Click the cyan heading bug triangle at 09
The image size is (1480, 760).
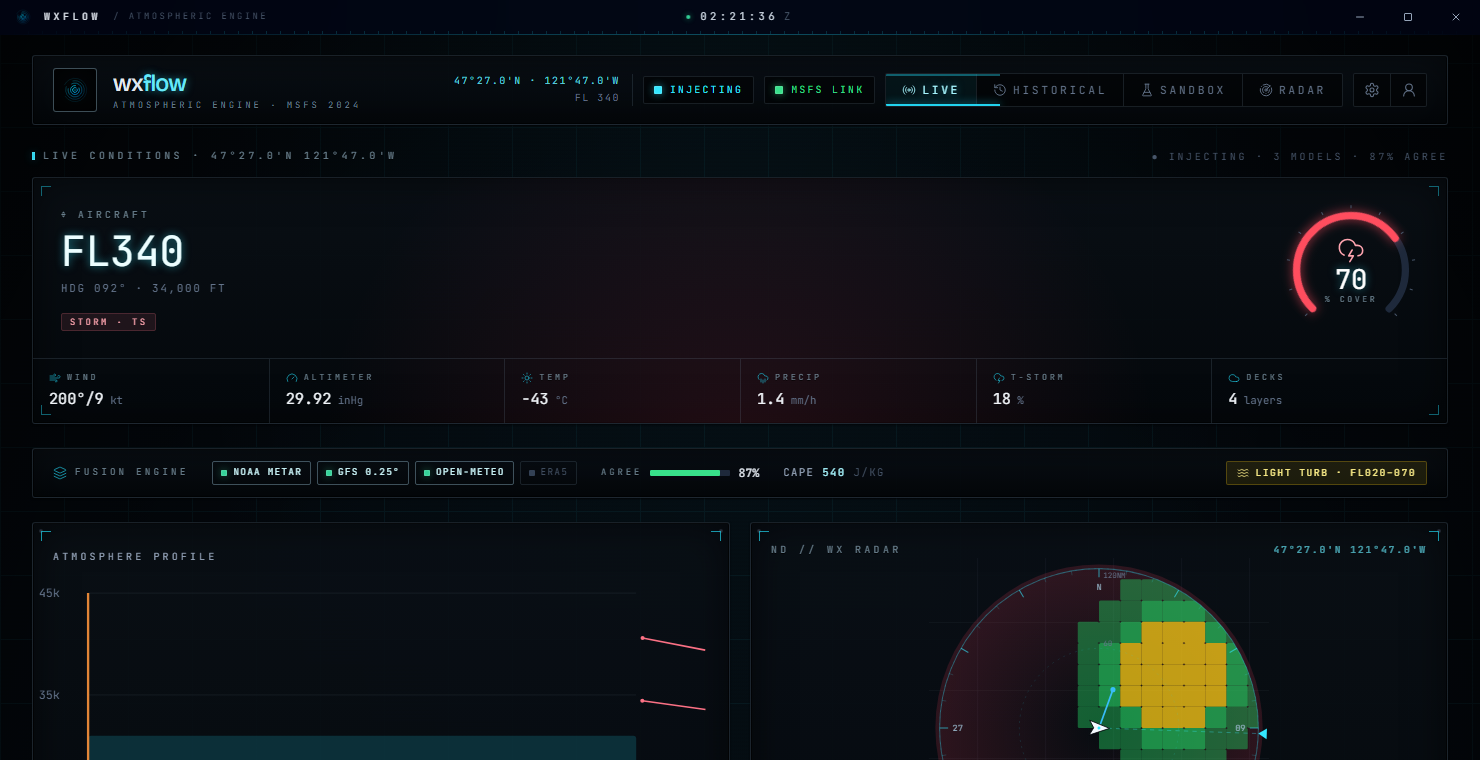tap(1262, 734)
